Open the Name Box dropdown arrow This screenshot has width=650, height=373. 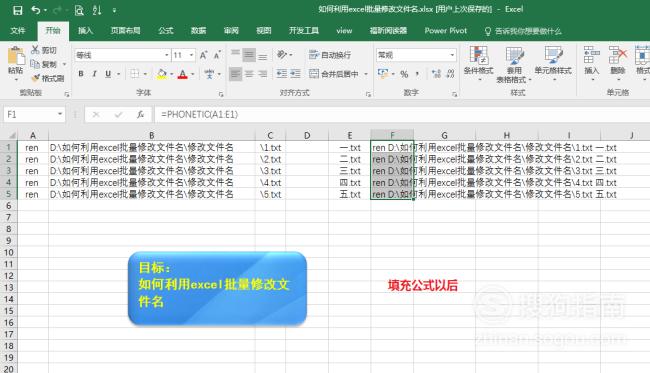click(60, 114)
